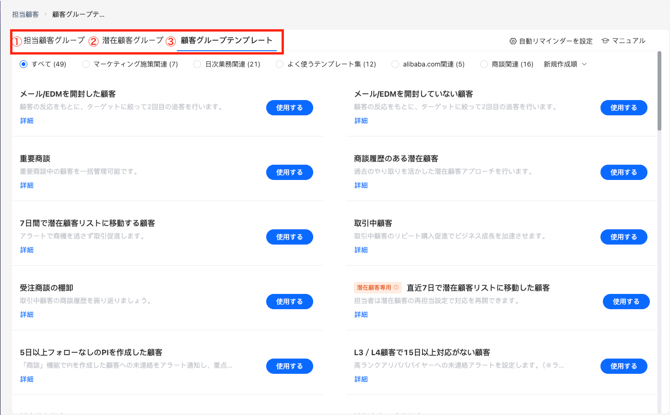Screen dimensions: 670x415
Task: Click the 重要商談 template title
Action: (35, 159)
